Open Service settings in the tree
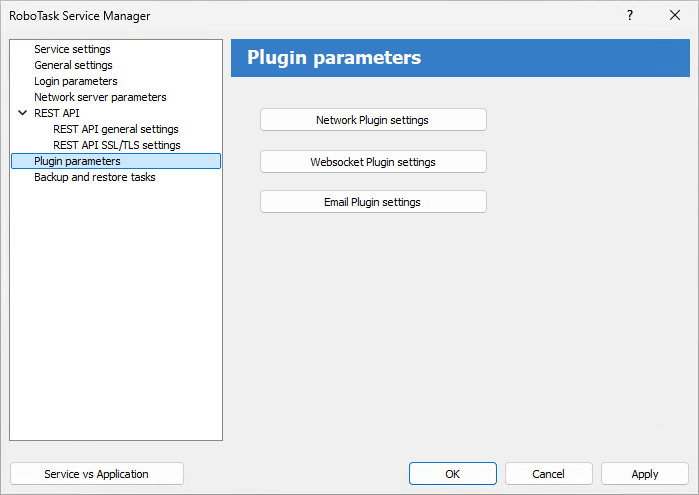Screen dimensions: 699x495 pyautogui.click(x=72, y=49)
